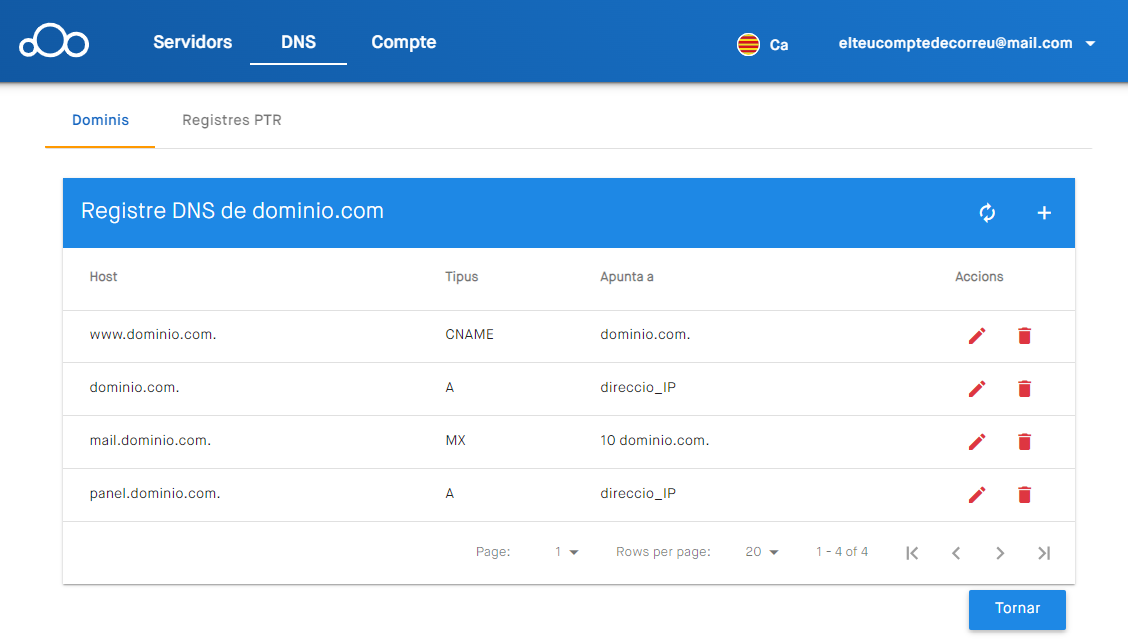
Task: Select the panel.dominio.com. host cell
Action: click(x=155, y=494)
